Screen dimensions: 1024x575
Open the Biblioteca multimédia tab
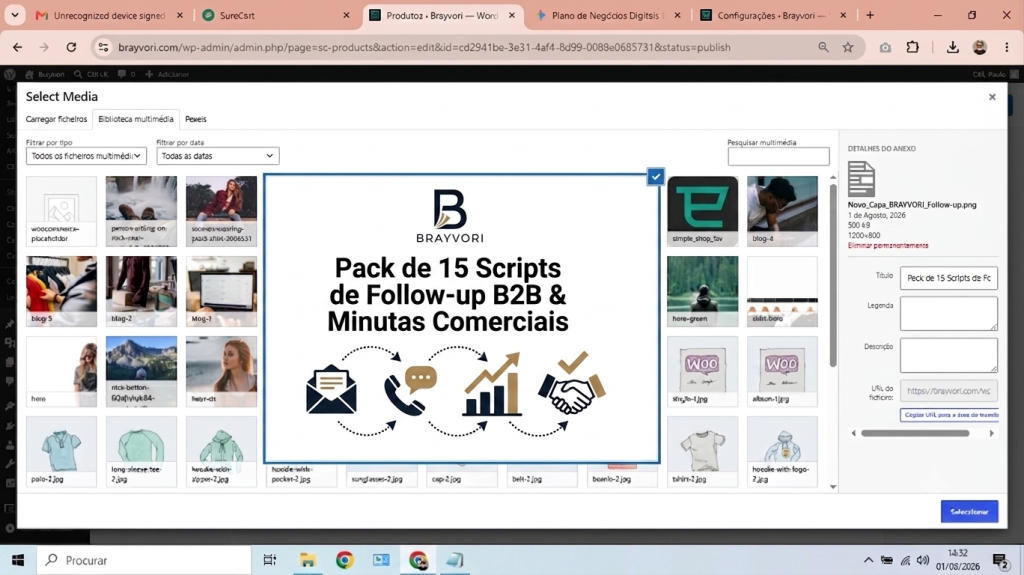[x=136, y=119]
